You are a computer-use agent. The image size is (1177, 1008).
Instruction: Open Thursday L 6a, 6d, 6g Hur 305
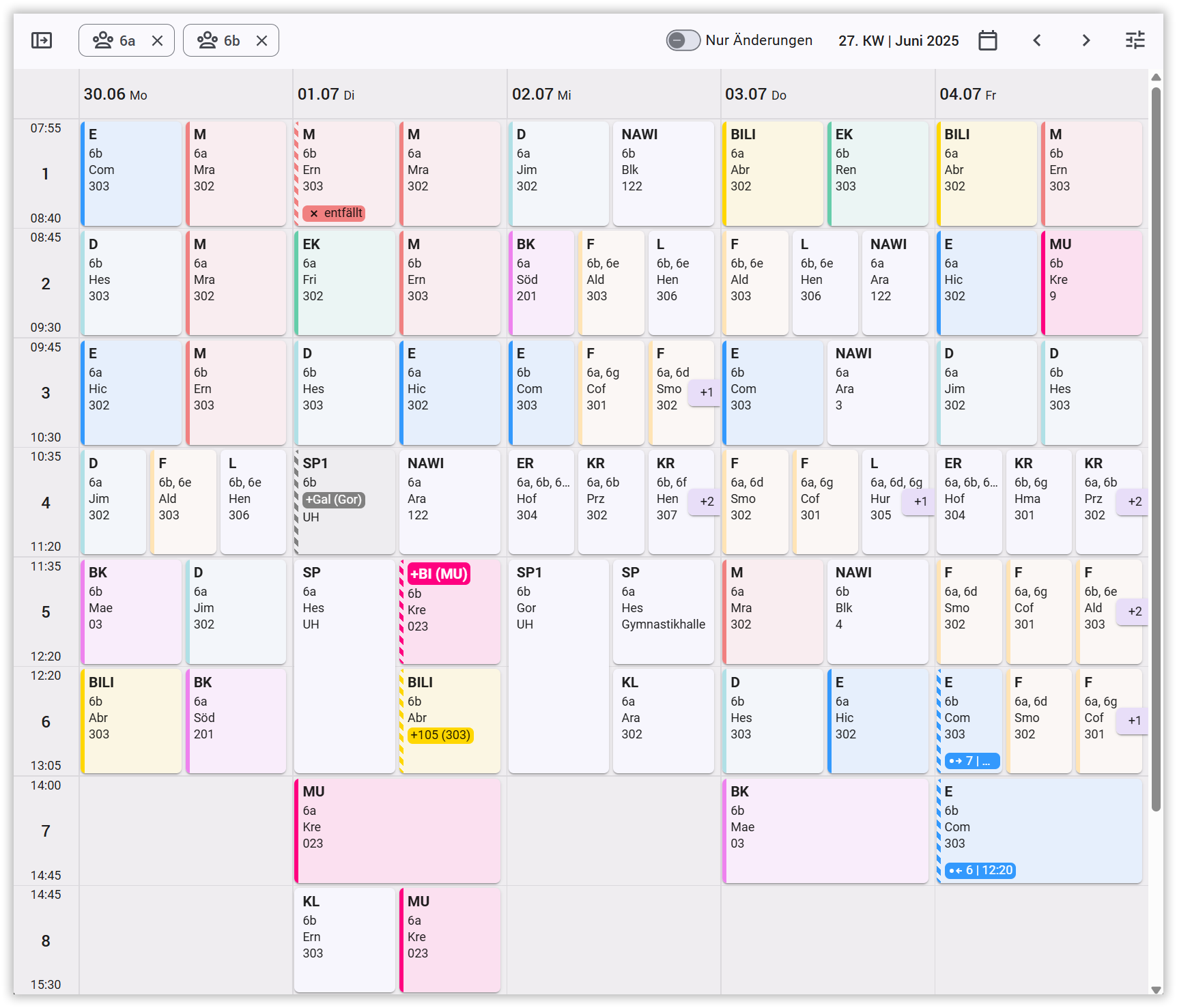pos(895,502)
